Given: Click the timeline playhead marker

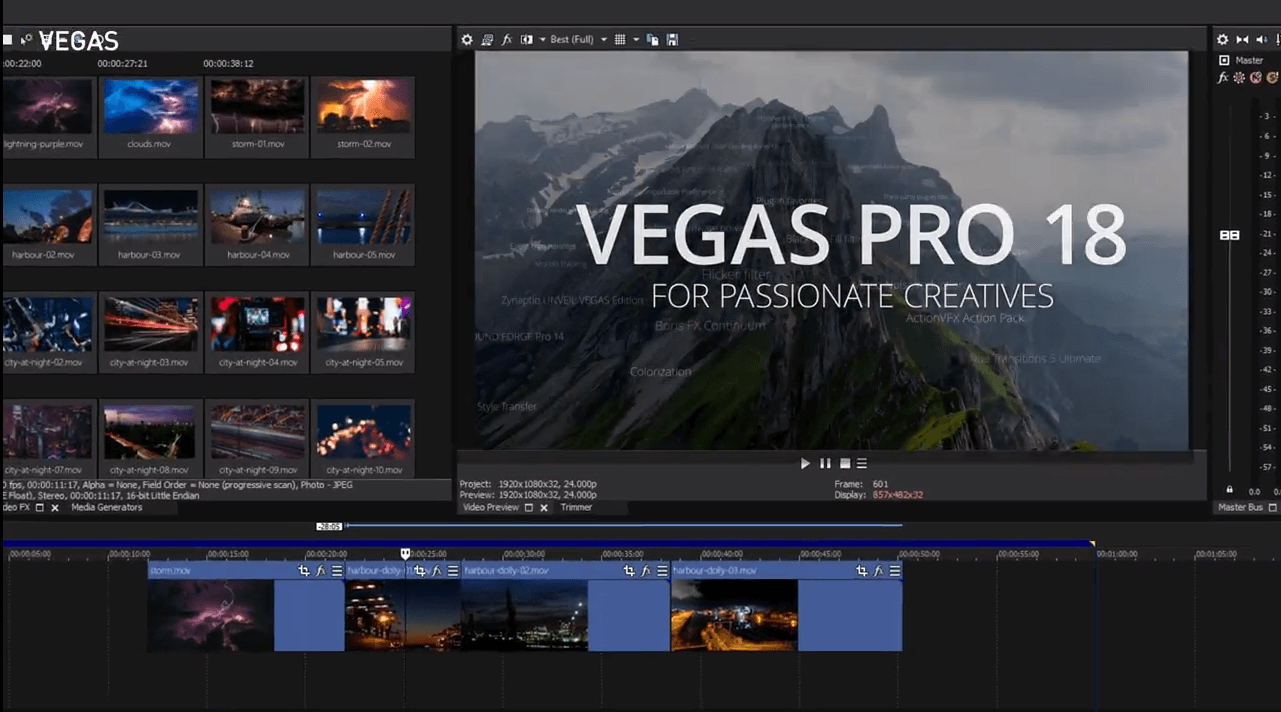Looking at the screenshot, I should click(x=405, y=552).
